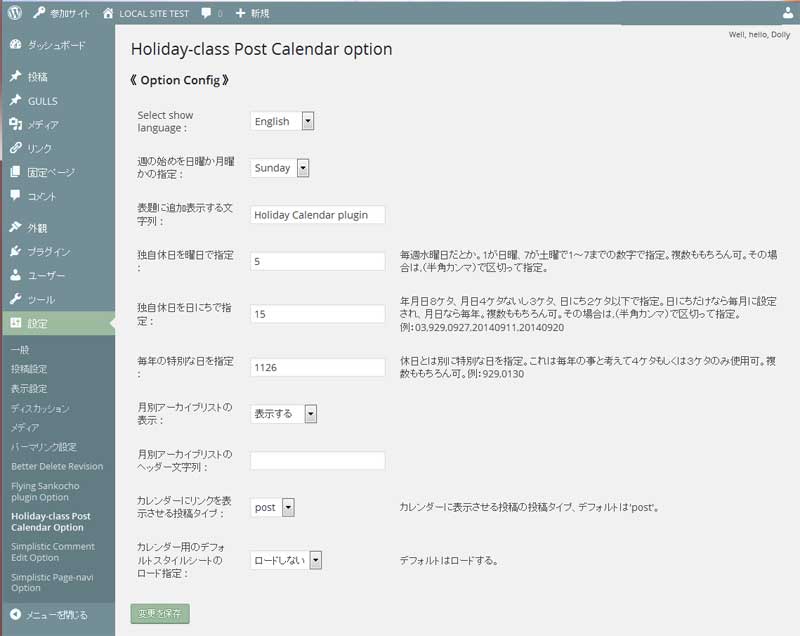Open 投稿設定 submenu link
The width and height of the screenshot is (800, 636).
click(29, 369)
